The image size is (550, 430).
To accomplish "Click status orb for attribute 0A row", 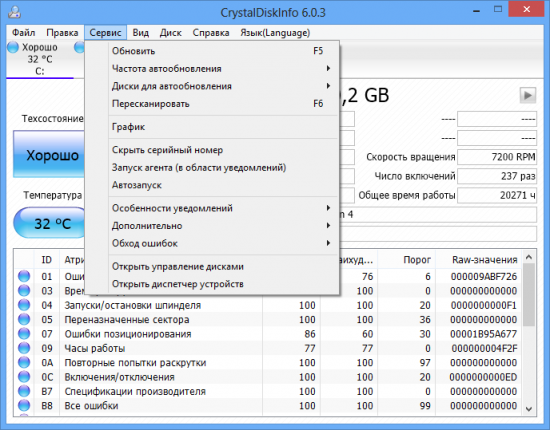I will 24,363.
